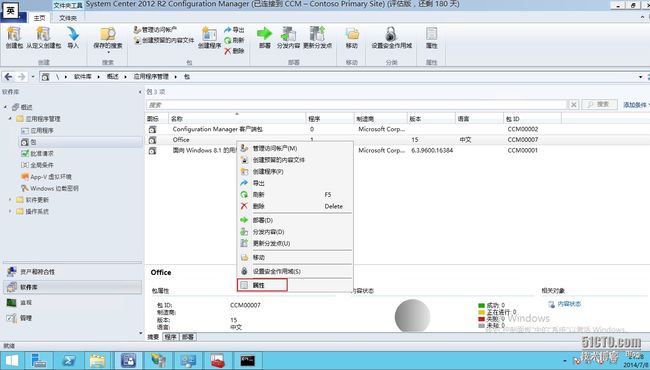This screenshot has height=370, width=650.
Task: Choose 分发内容(D) from context menu
Action: [295, 232]
